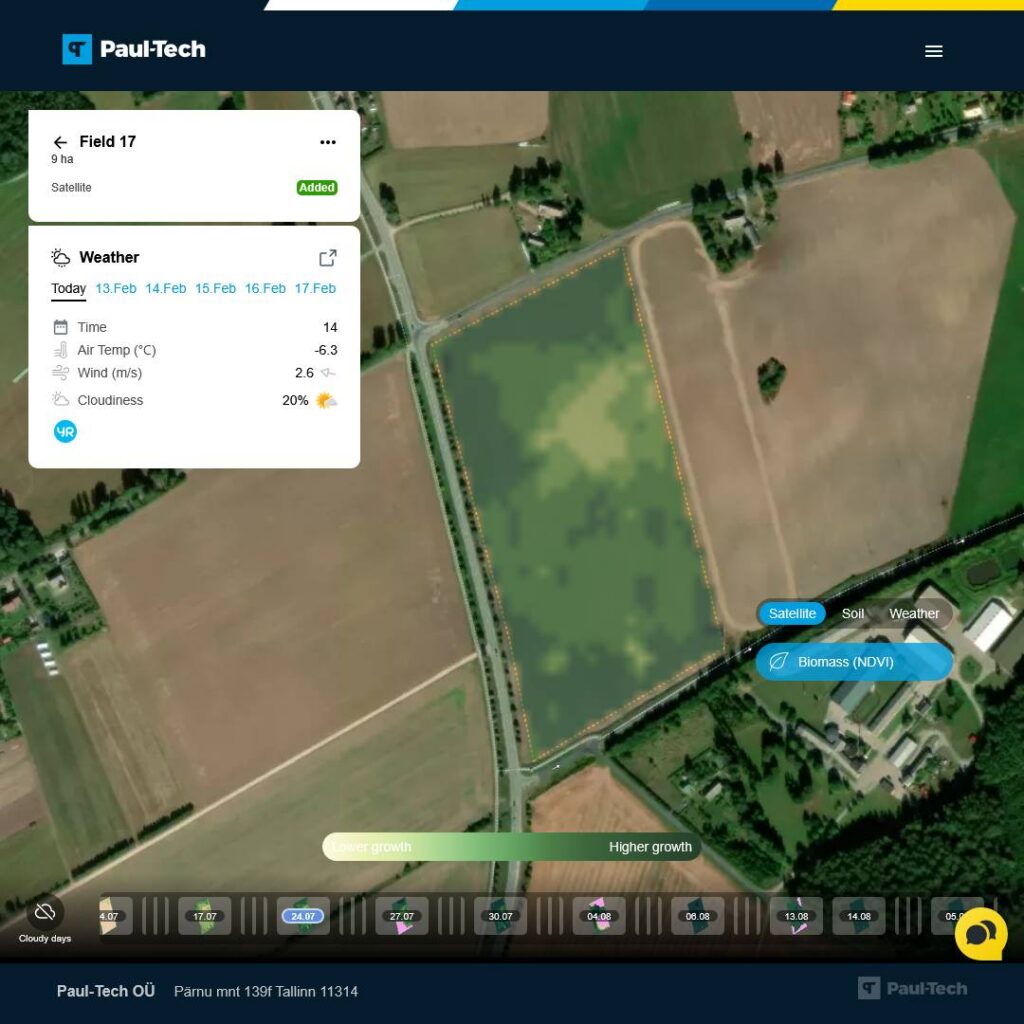Viewport: 1024px width, 1024px height.
Task: Show the 15.Feb weather forecast
Action: (x=215, y=288)
